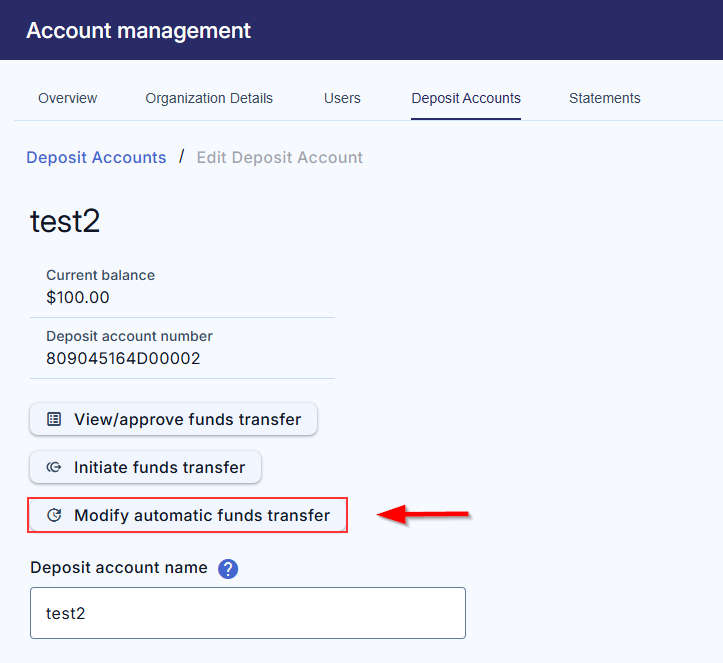Click the recurring clock icon on Modify automatic transfer

(x=54, y=516)
